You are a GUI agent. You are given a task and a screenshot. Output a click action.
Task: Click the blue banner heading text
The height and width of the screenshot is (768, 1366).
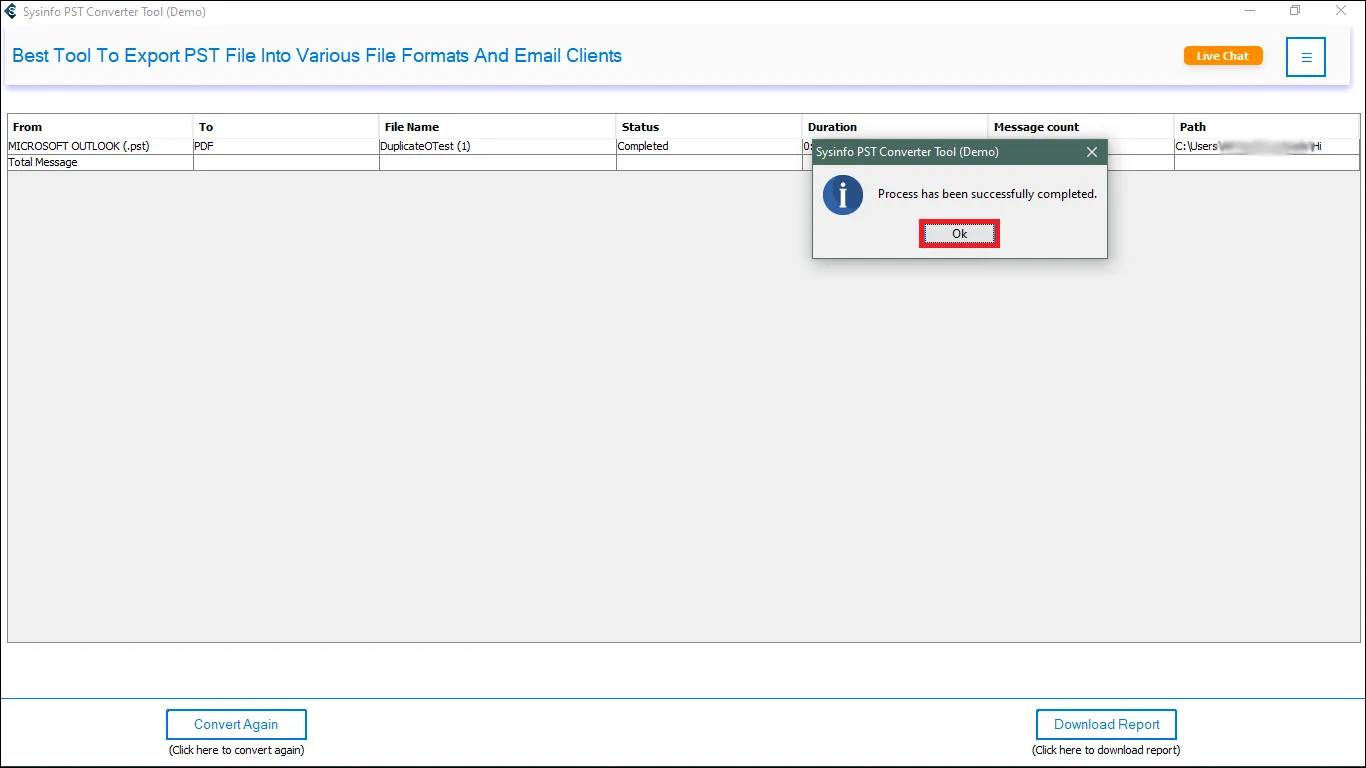pos(317,56)
